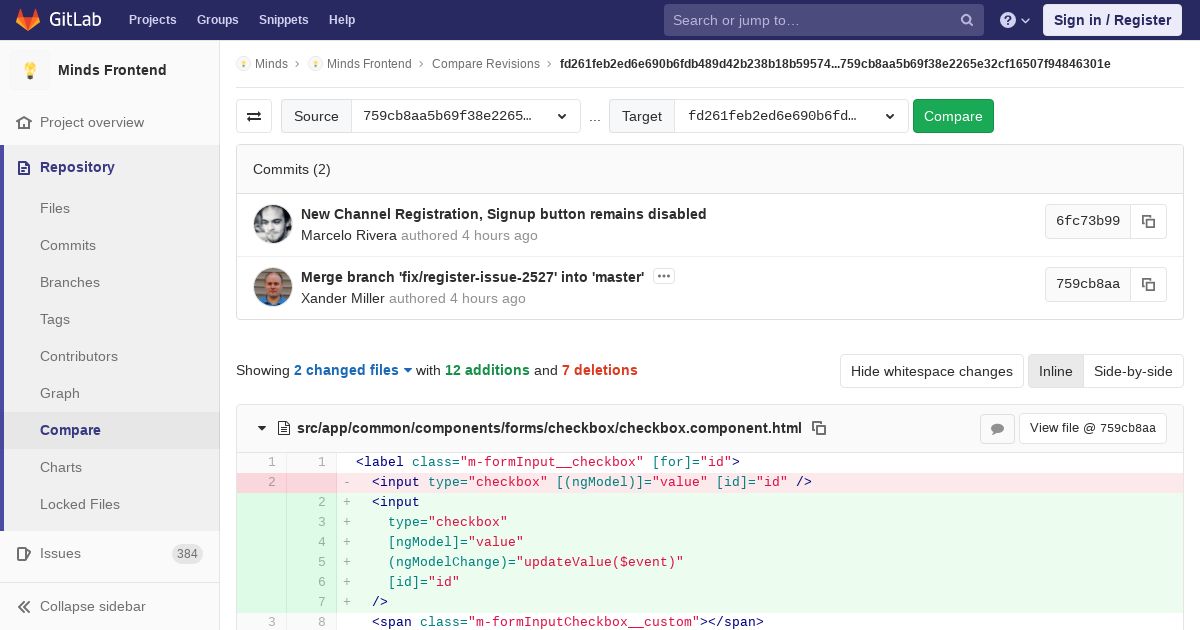The height and width of the screenshot is (630, 1200).
Task: Select Charts in sidebar
Action: pyautogui.click(x=61, y=467)
